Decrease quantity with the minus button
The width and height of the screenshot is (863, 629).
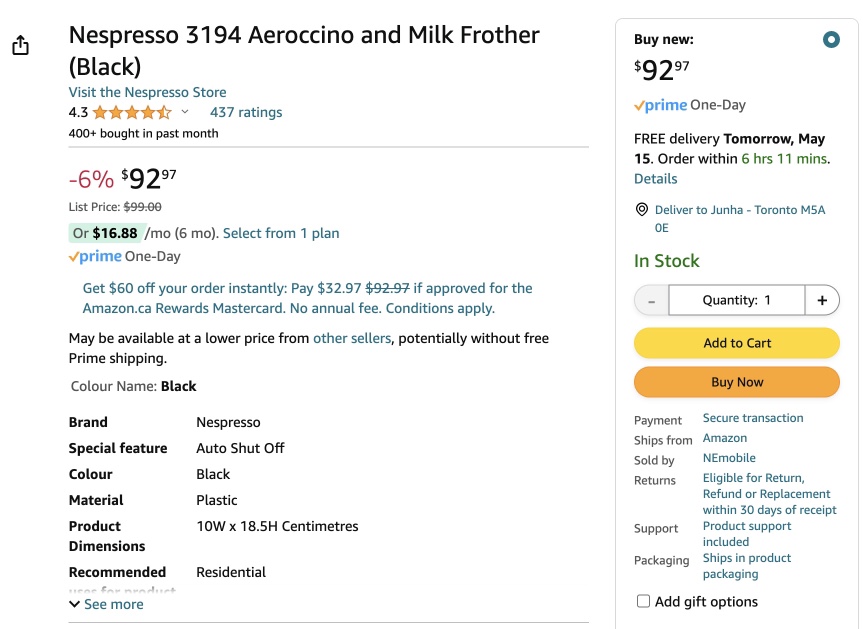click(652, 300)
